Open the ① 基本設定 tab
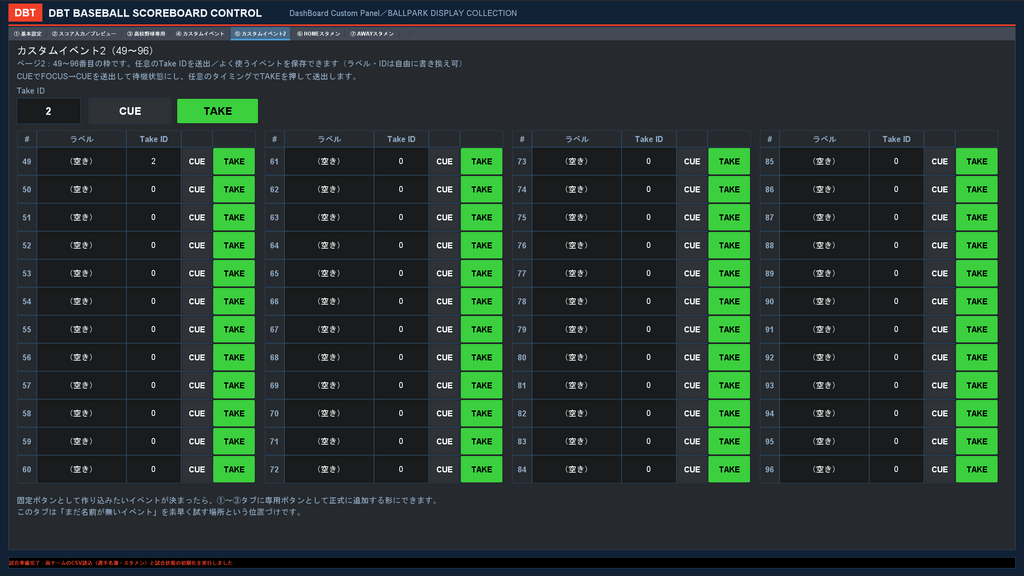Image resolution: width=1024 pixels, height=576 pixels. [x=28, y=34]
